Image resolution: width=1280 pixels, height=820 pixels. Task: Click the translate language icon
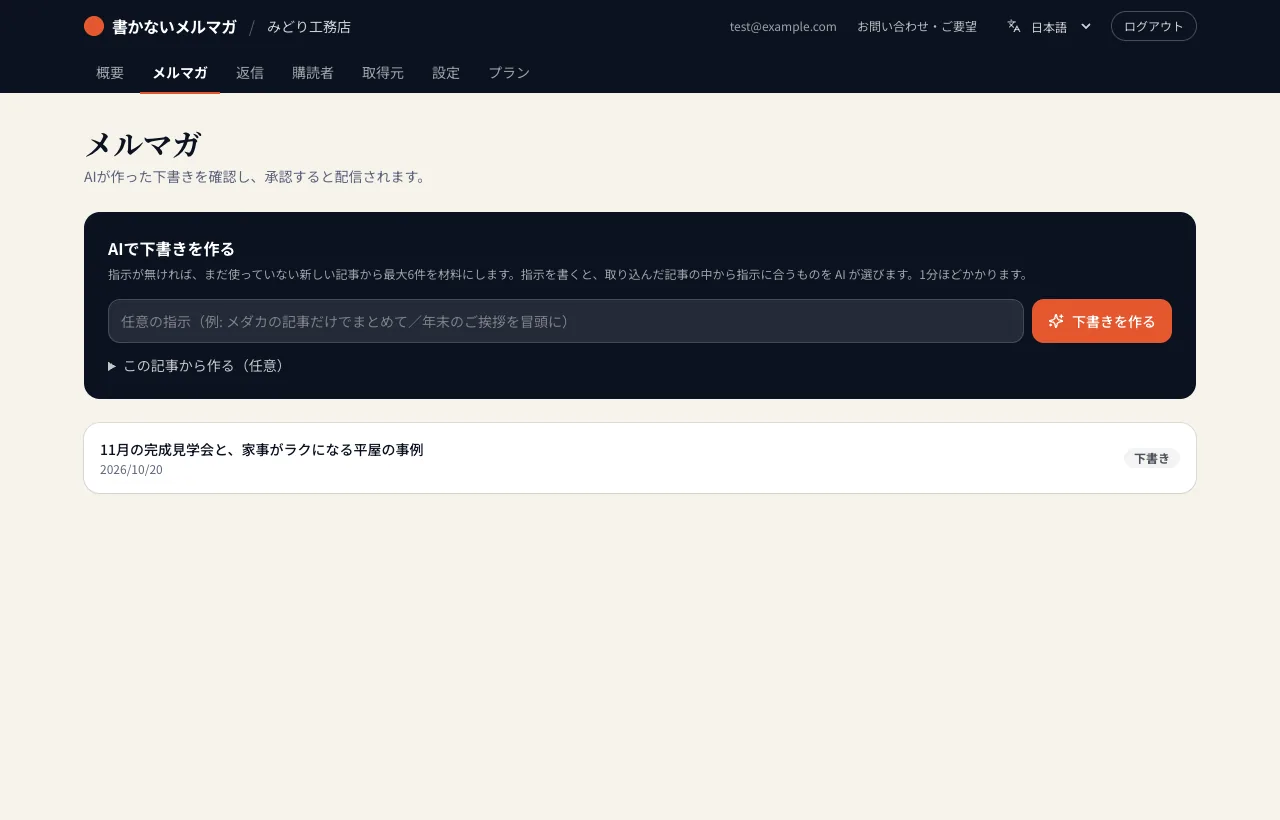point(1014,26)
